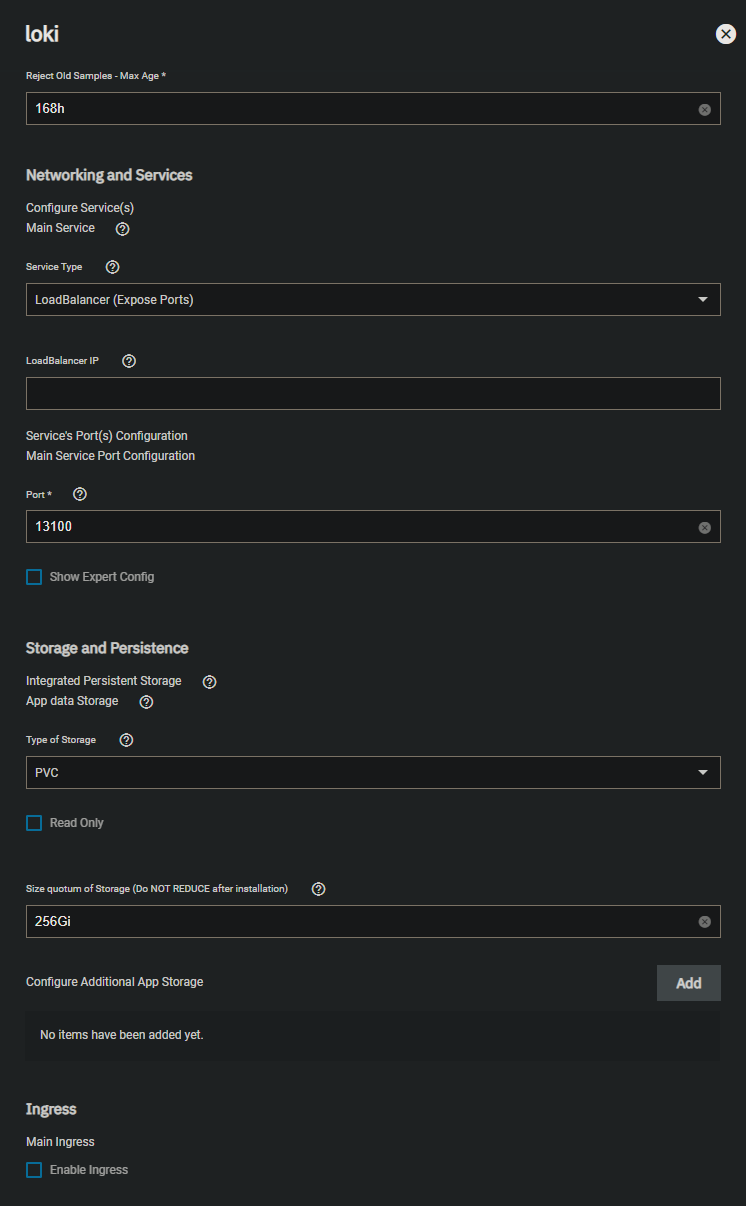
Task: Focus the LoadBalancer IP input field
Action: click(x=373, y=393)
